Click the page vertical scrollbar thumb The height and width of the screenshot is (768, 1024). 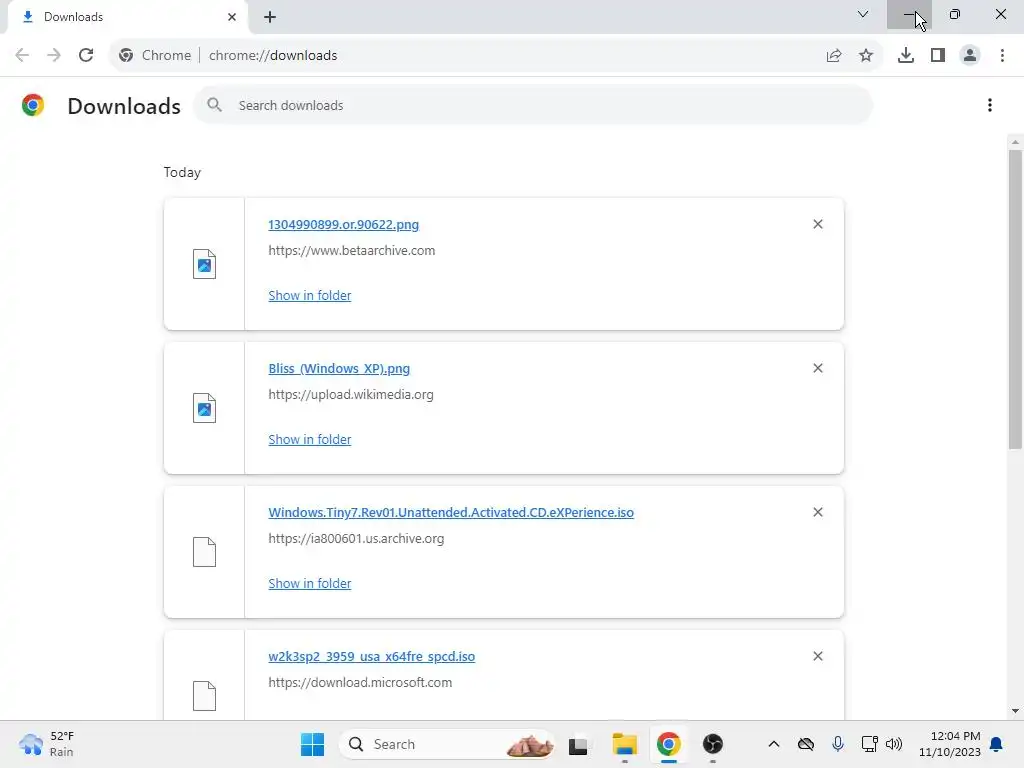[x=1015, y=299]
